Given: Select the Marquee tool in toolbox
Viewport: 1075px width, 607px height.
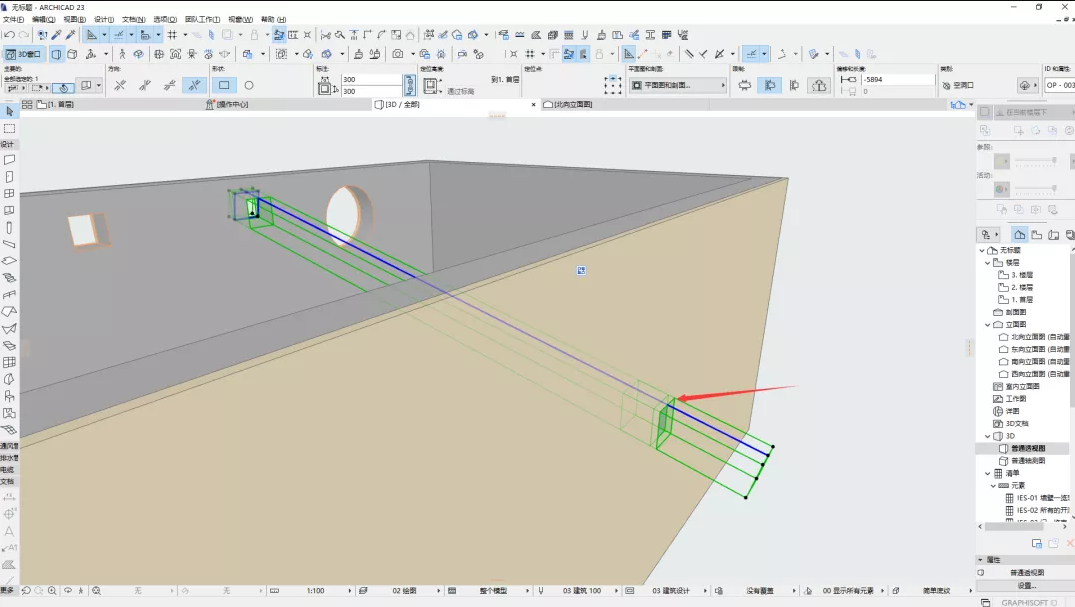Looking at the screenshot, I should tap(9, 129).
